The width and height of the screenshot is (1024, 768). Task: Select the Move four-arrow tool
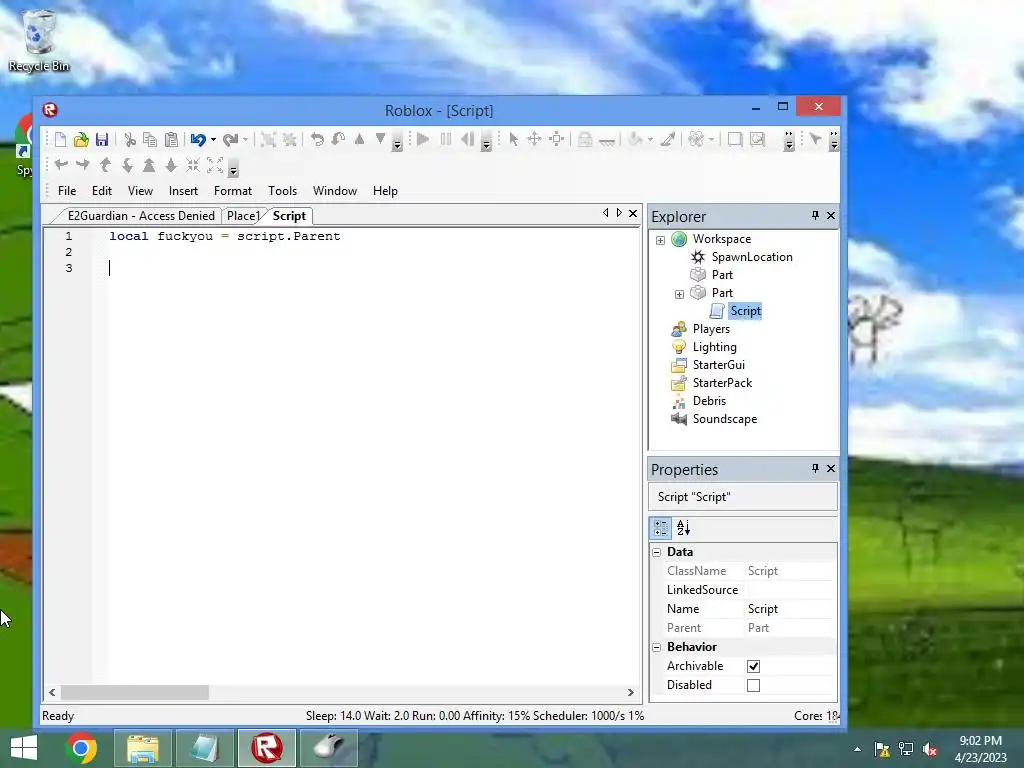pos(534,139)
